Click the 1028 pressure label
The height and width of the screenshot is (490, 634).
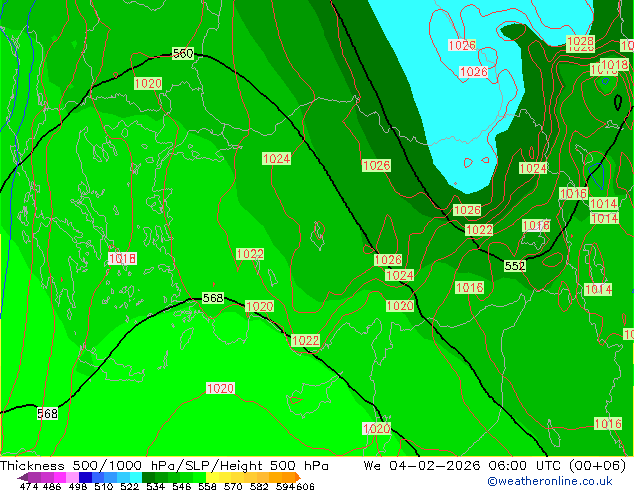point(580,42)
